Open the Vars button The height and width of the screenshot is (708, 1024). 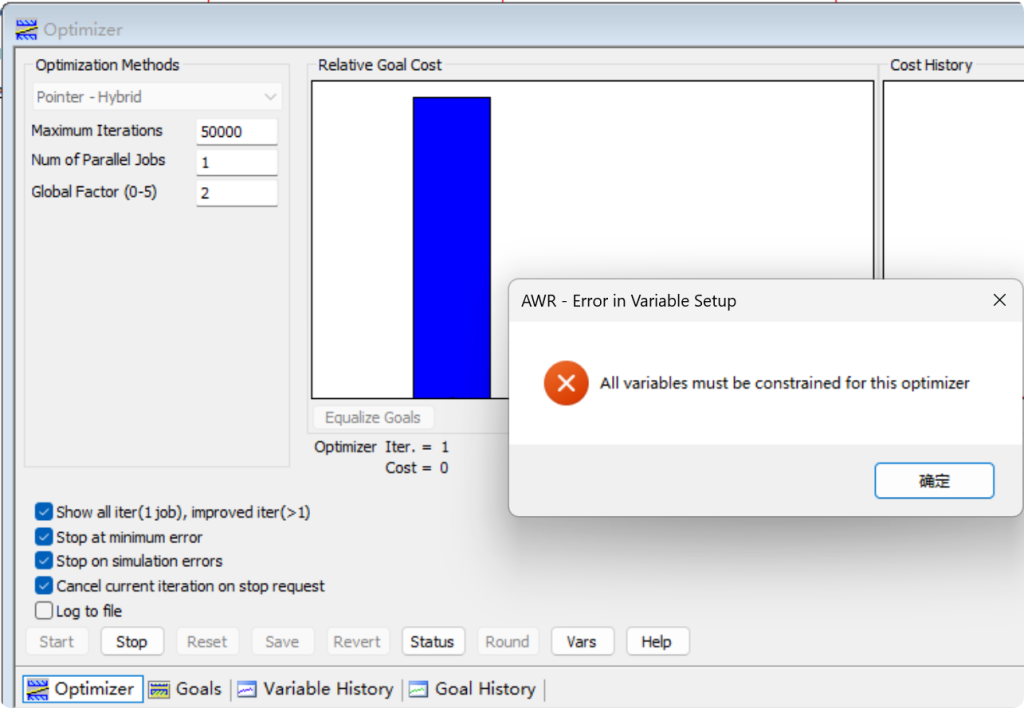(581, 642)
